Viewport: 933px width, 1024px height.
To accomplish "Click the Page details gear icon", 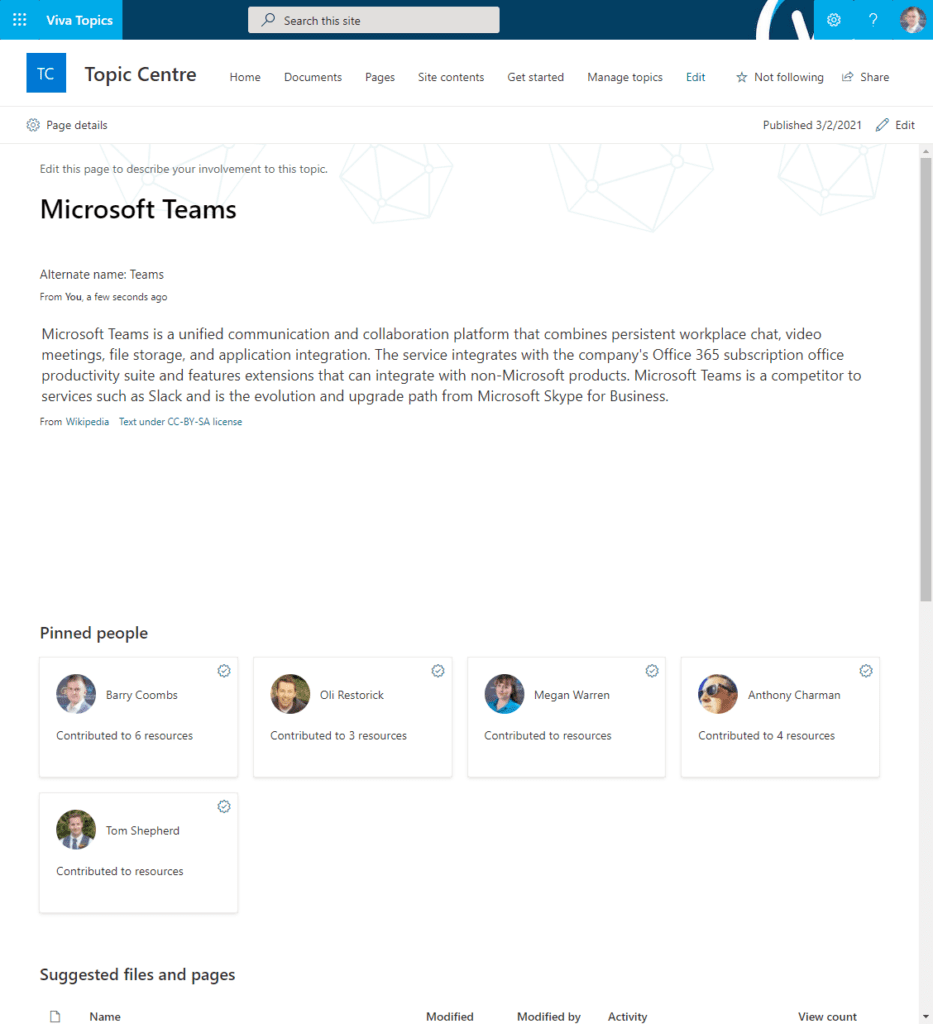I will [x=33, y=125].
